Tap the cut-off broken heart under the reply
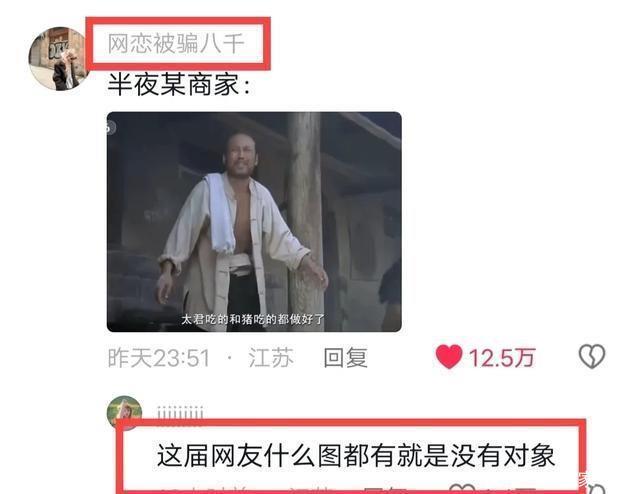 click(595, 488)
